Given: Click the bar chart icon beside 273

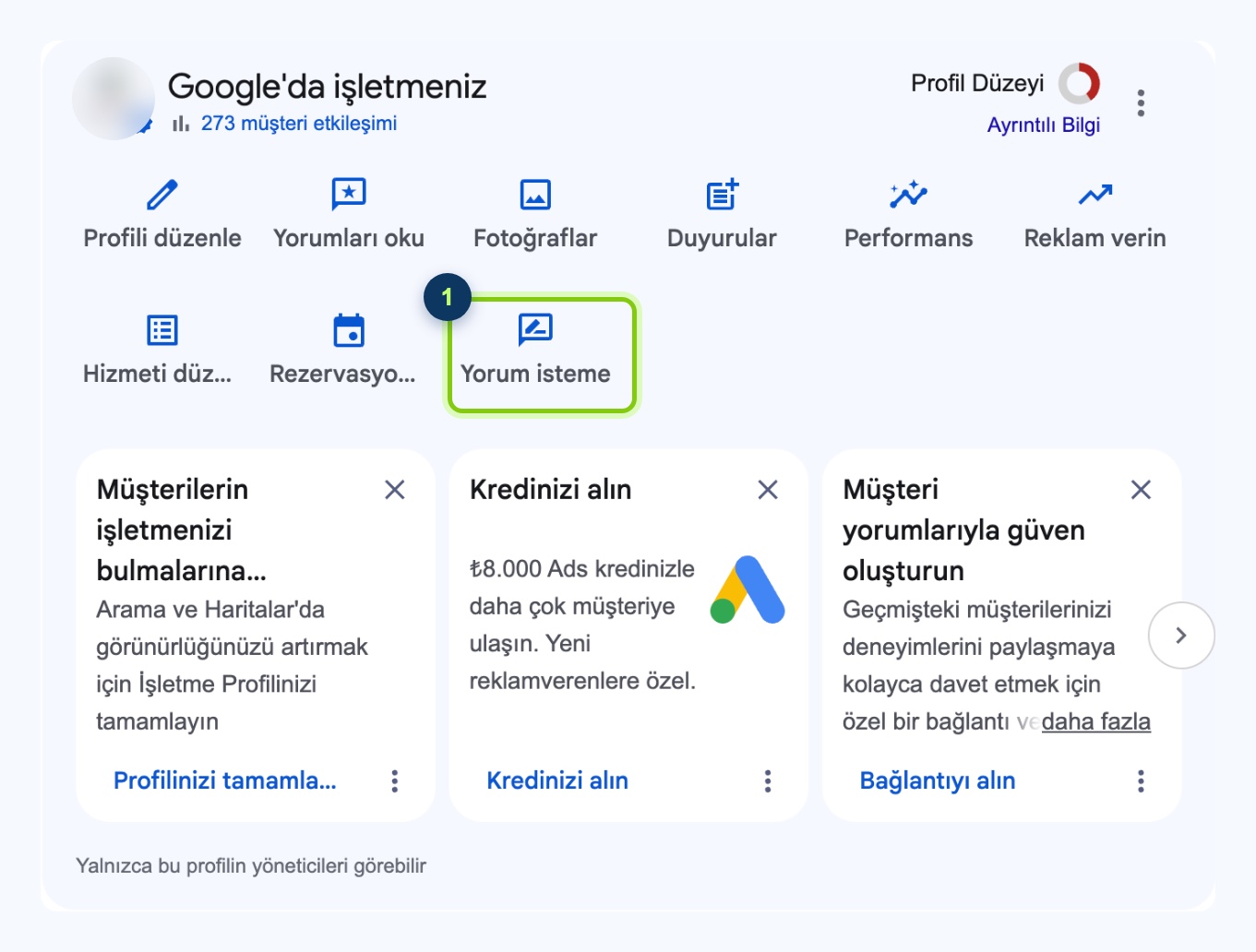Looking at the screenshot, I should tap(181, 123).
